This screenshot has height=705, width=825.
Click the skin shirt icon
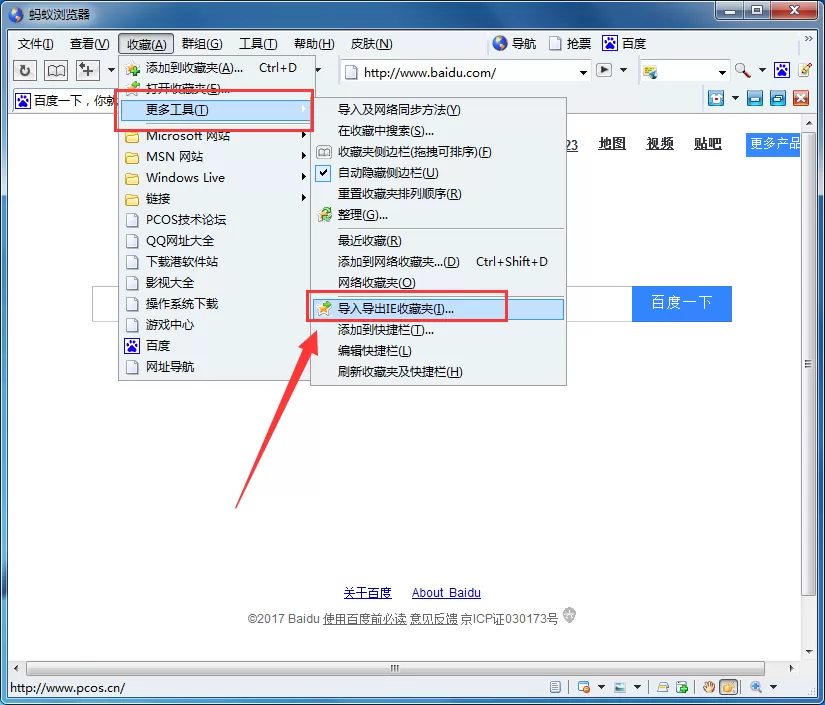[716, 98]
